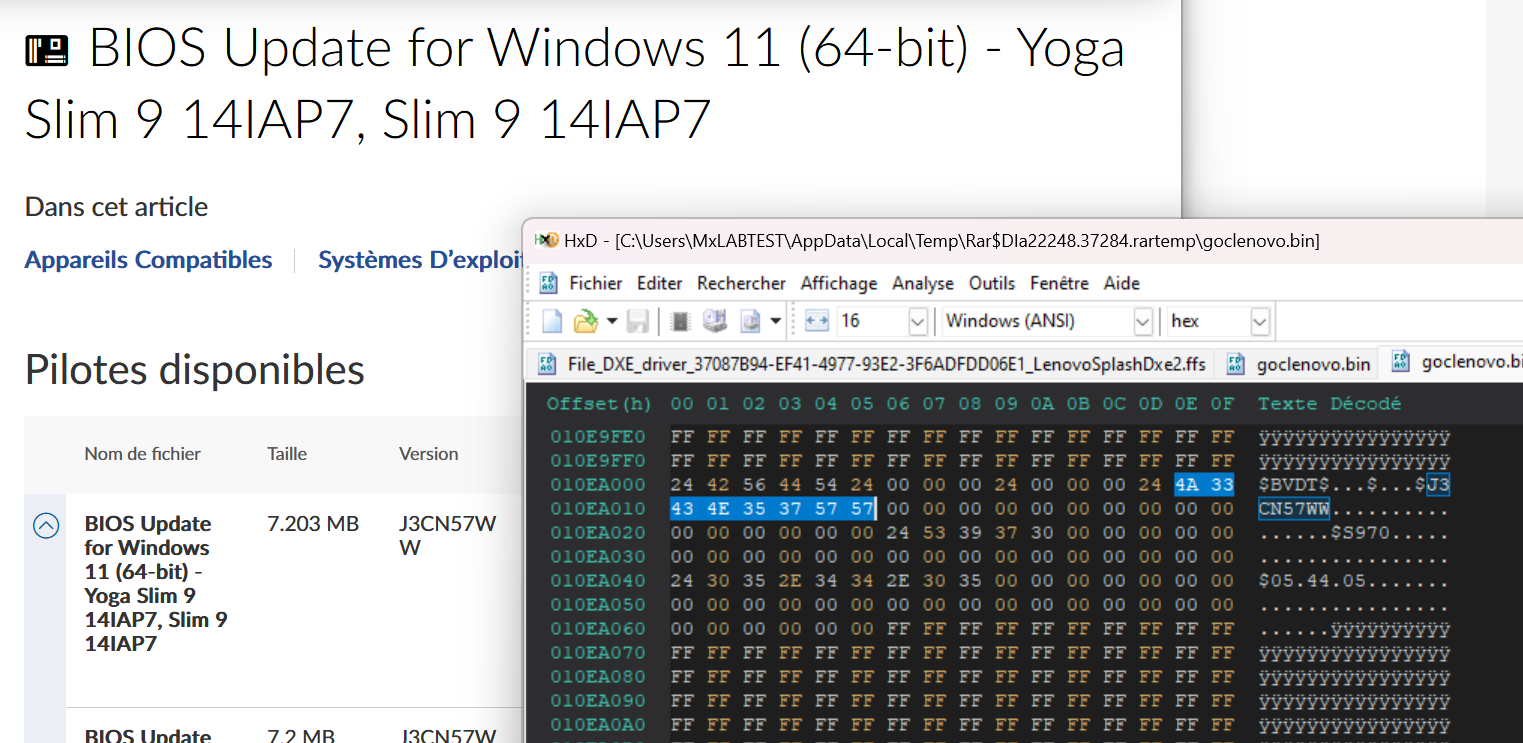Screen dimensions: 1523x743
Task: Click the 010EA0A0 offset label
Action: coord(598,725)
